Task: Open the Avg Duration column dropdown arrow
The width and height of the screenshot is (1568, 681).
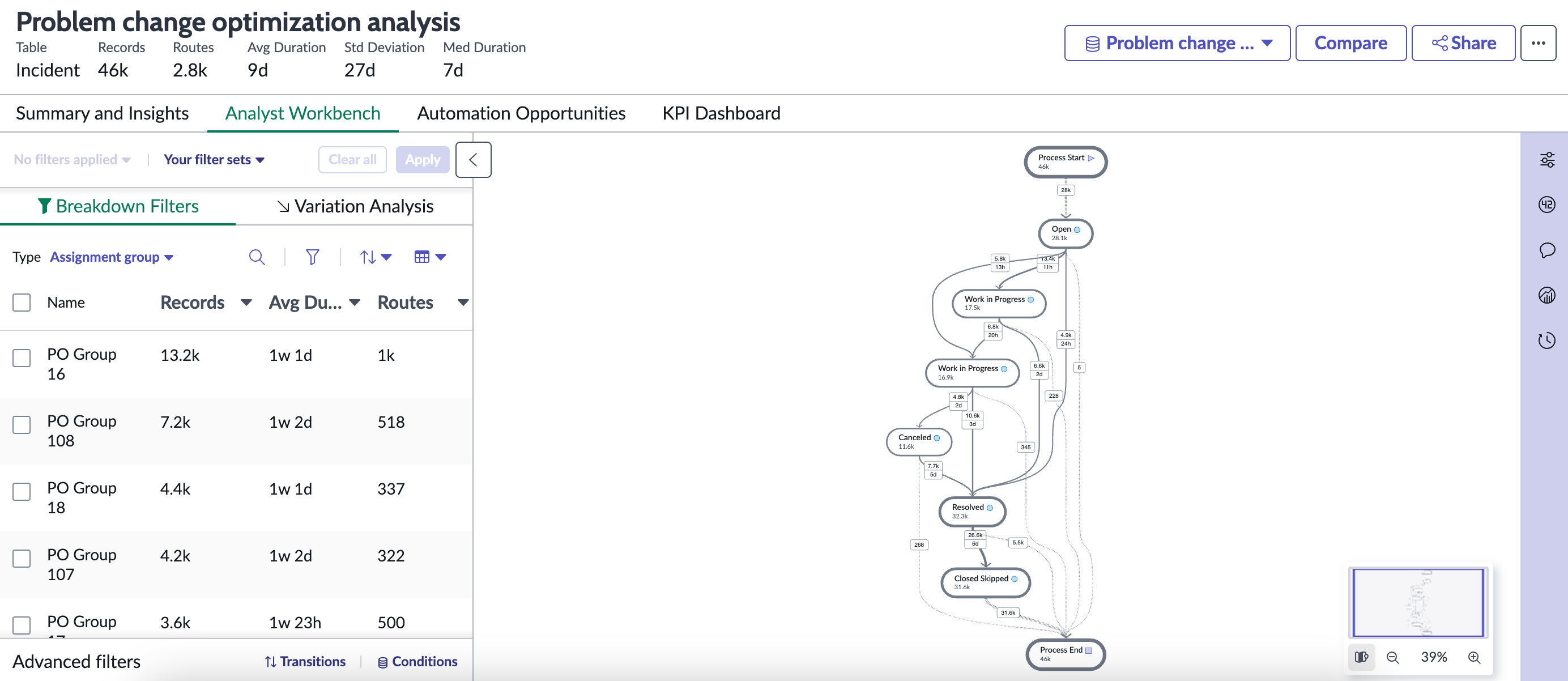Action: (x=354, y=303)
